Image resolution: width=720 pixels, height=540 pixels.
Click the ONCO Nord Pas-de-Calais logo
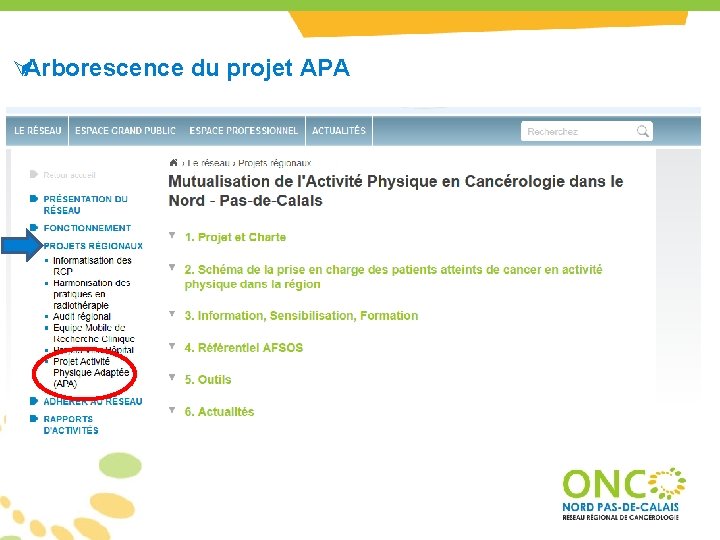tap(624, 494)
